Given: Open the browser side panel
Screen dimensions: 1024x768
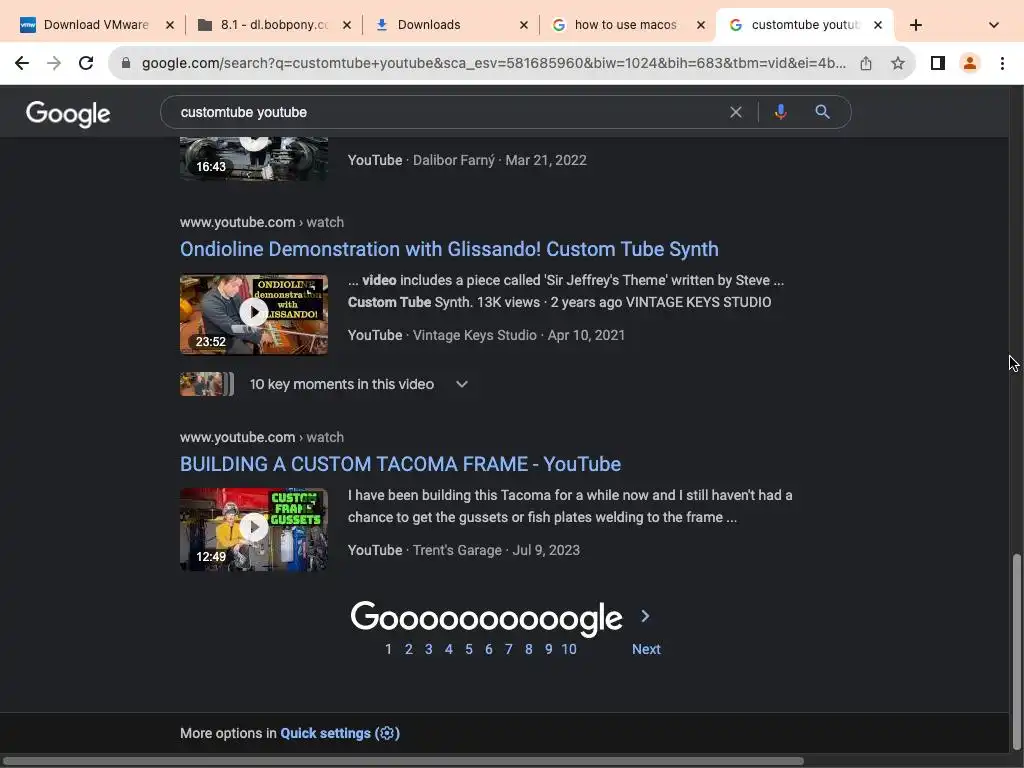Looking at the screenshot, I should [x=938, y=63].
